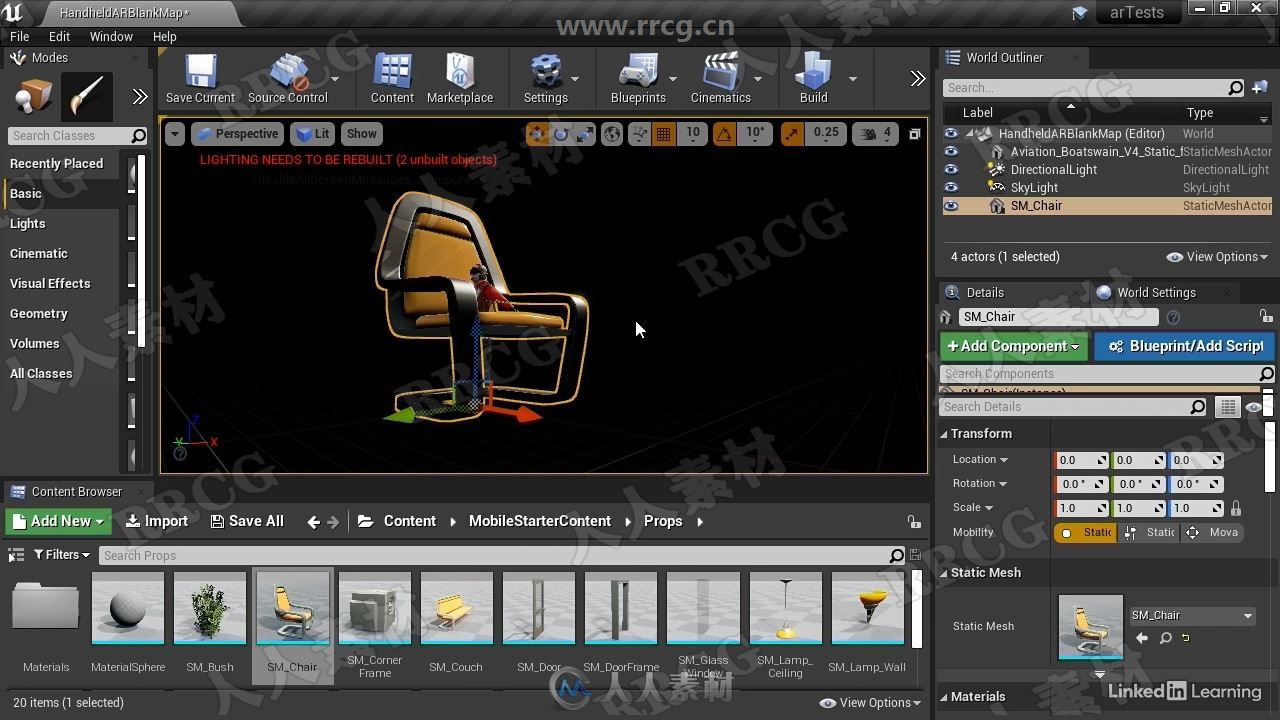
Task: Click the Content Browser lock icon
Action: click(914, 521)
